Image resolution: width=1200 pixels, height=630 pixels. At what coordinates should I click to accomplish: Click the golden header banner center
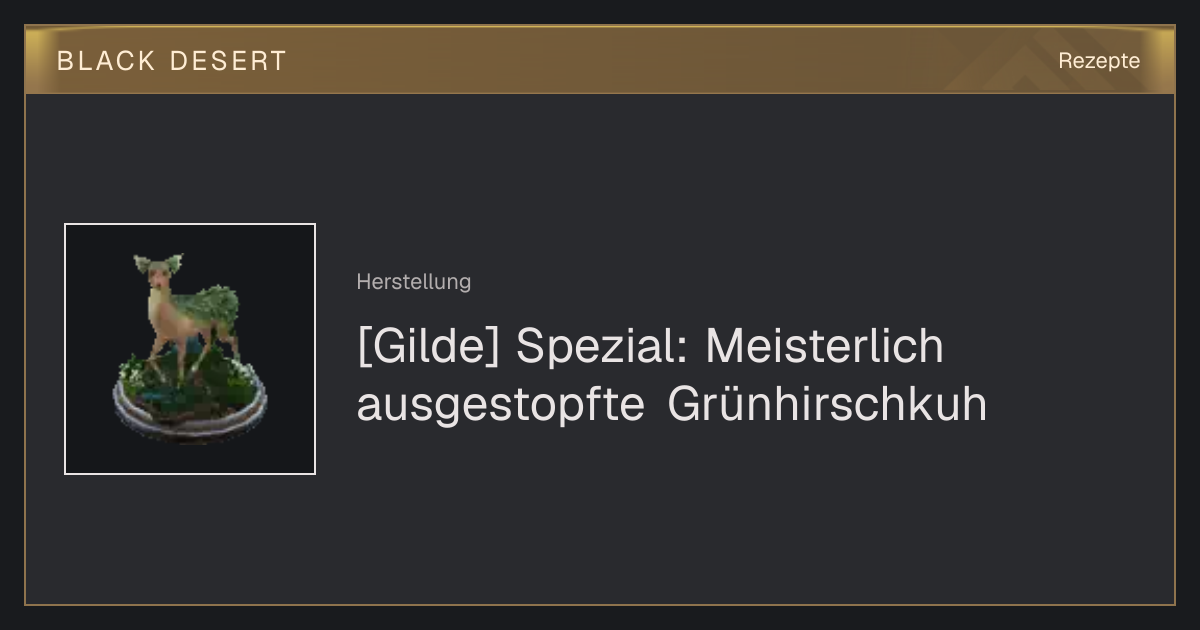pyautogui.click(x=600, y=60)
